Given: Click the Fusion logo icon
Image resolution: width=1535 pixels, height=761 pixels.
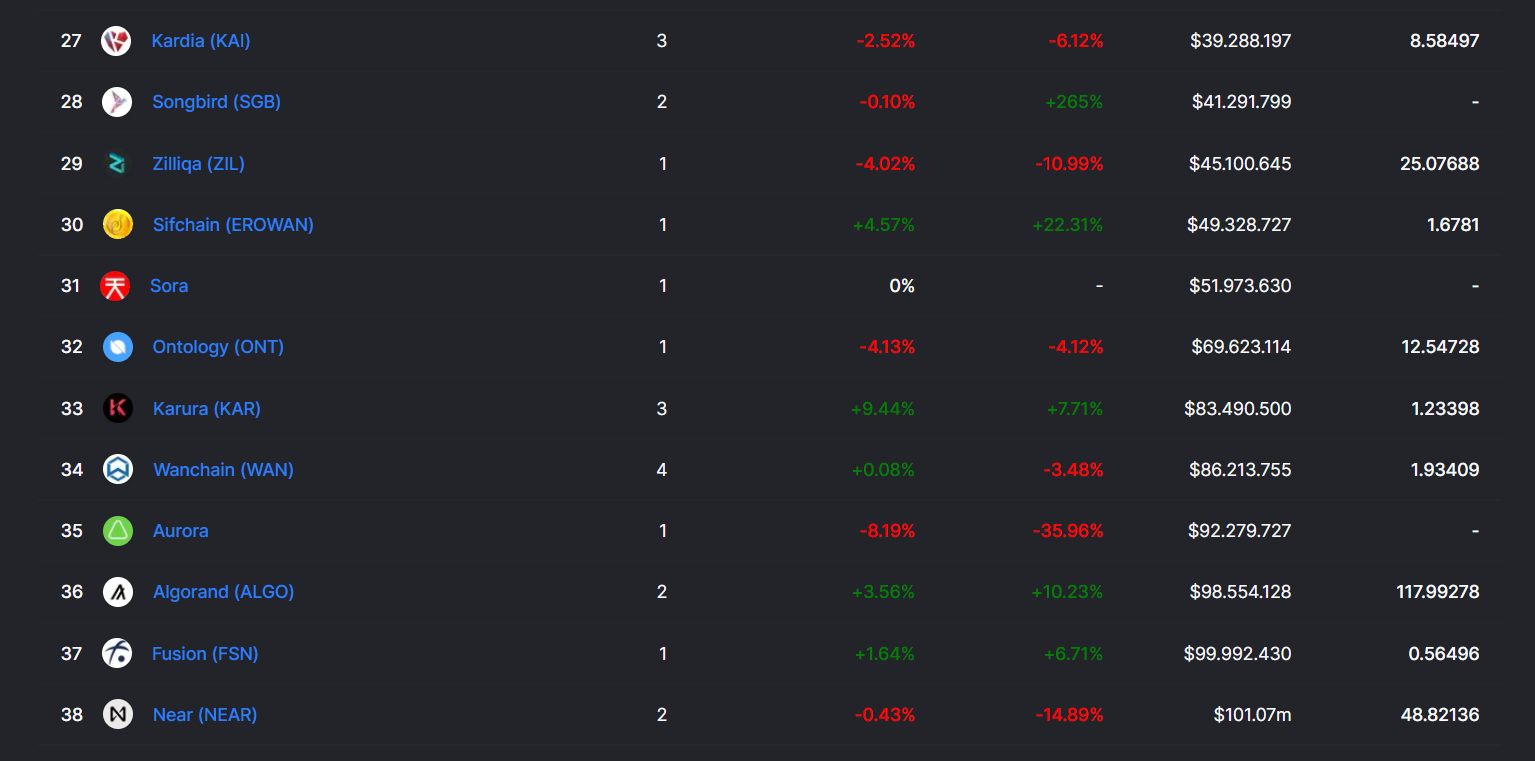Looking at the screenshot, I should click(x=117, y=654).
